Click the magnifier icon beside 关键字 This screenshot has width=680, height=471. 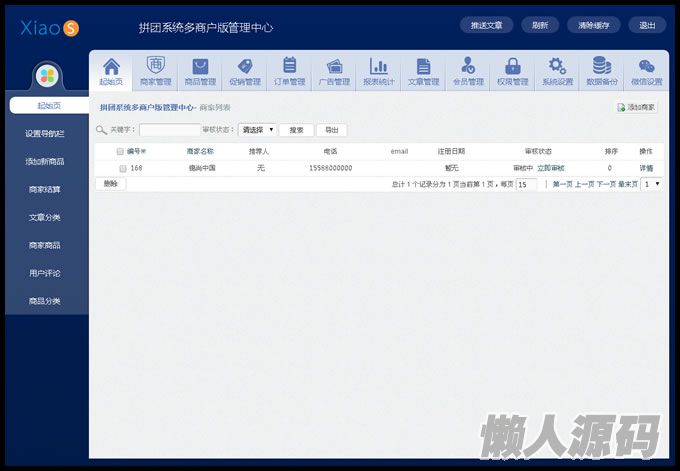pyautogui.click(x=101, y=130)
